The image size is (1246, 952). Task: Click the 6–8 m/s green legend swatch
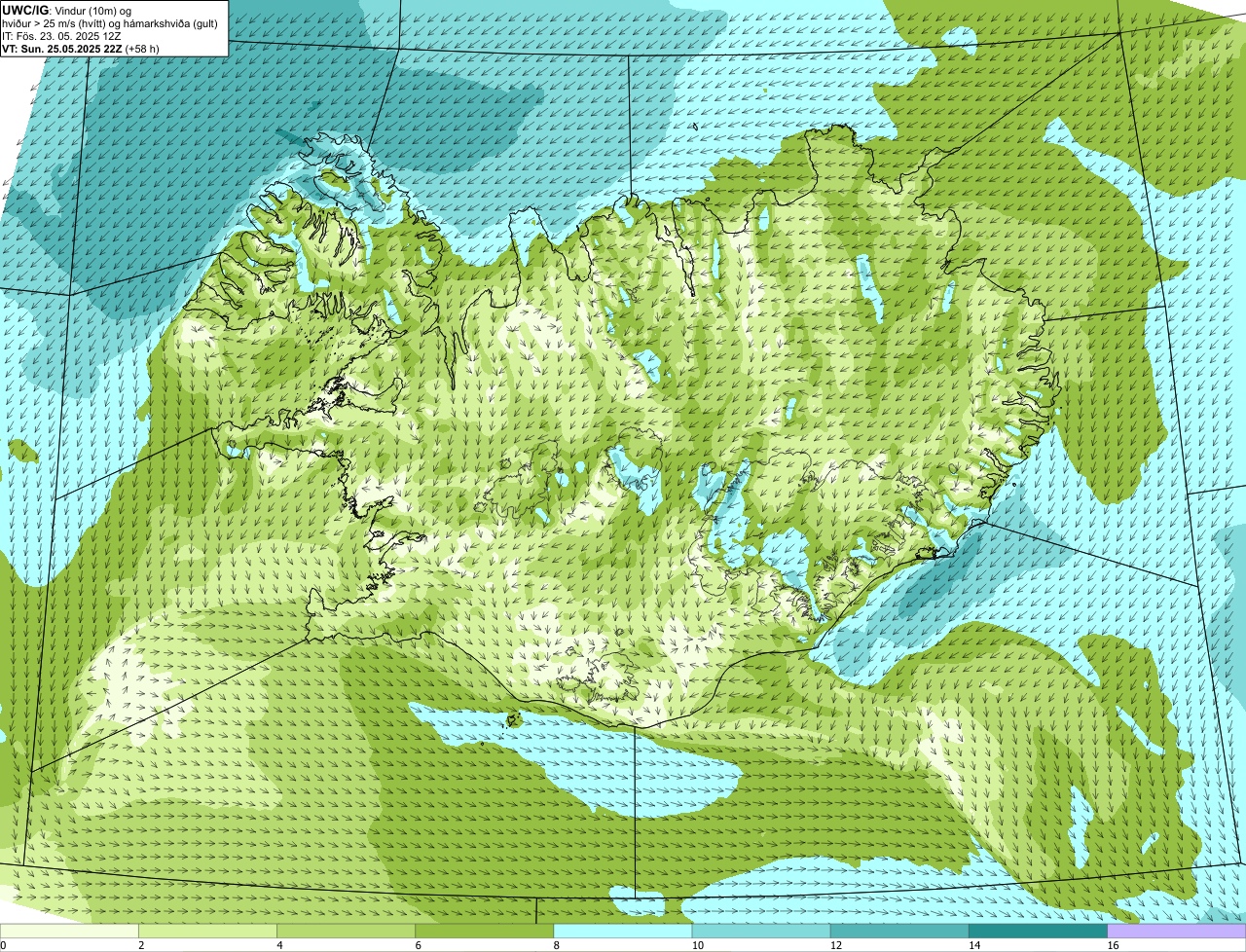pyautogui.click(x=485, y=931)
